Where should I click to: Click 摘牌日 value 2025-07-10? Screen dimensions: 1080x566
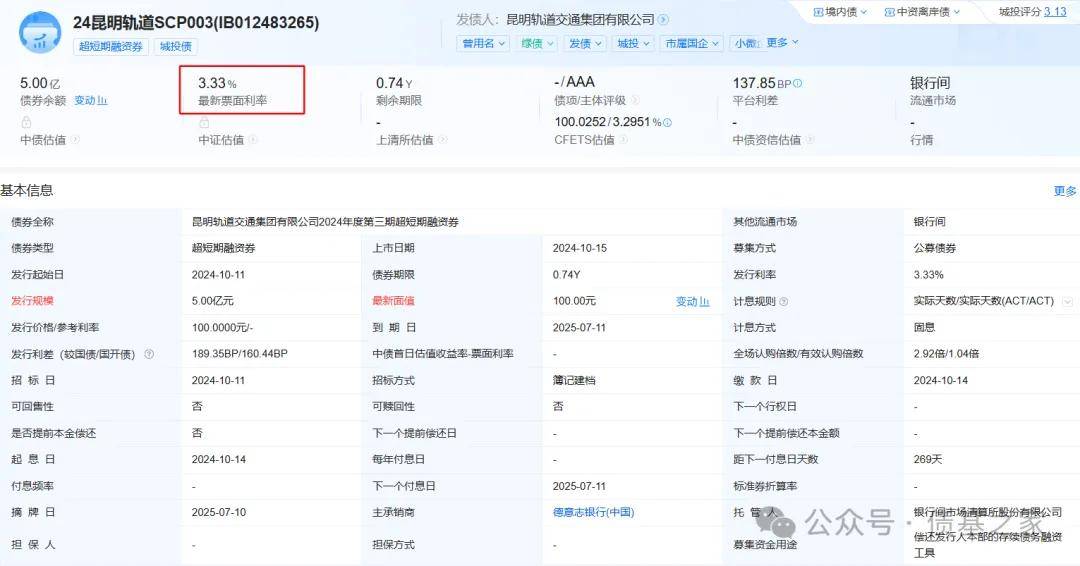coord(218,512)
